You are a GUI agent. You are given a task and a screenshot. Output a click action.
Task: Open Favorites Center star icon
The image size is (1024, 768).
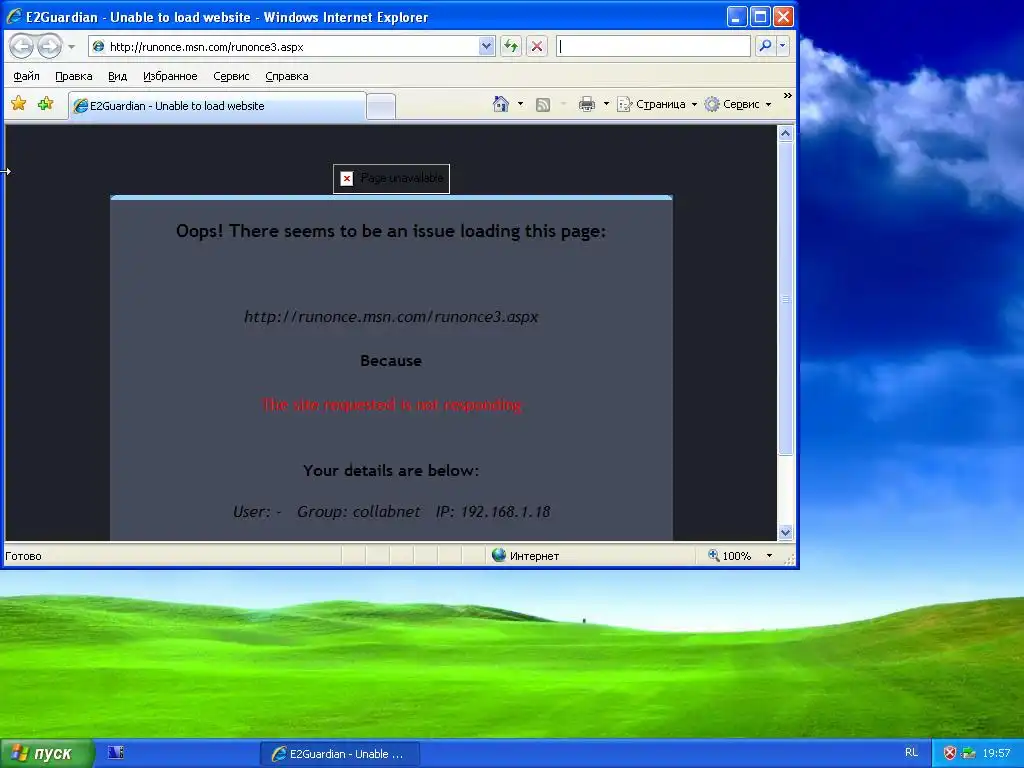(19, 104)
